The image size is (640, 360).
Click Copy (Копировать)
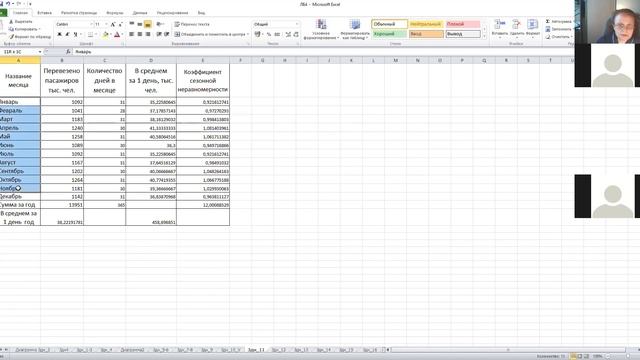[x=24, y=29]
